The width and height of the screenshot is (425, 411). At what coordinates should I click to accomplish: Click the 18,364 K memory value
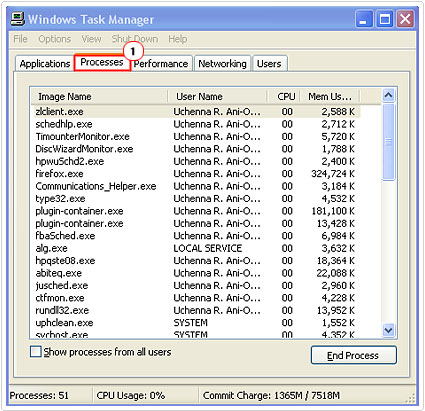[336, 261]
